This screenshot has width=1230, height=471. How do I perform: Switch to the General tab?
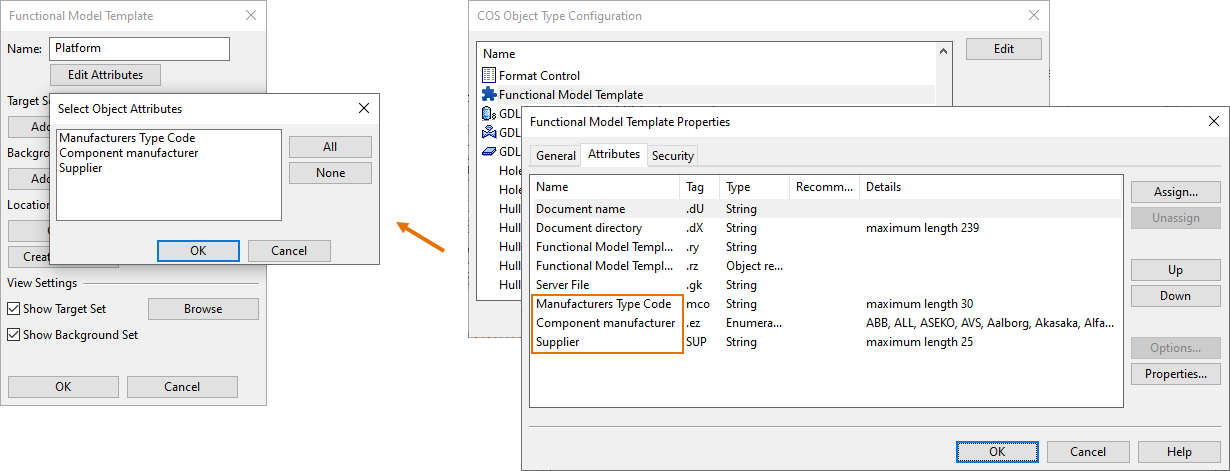click(x=555, y=156)
